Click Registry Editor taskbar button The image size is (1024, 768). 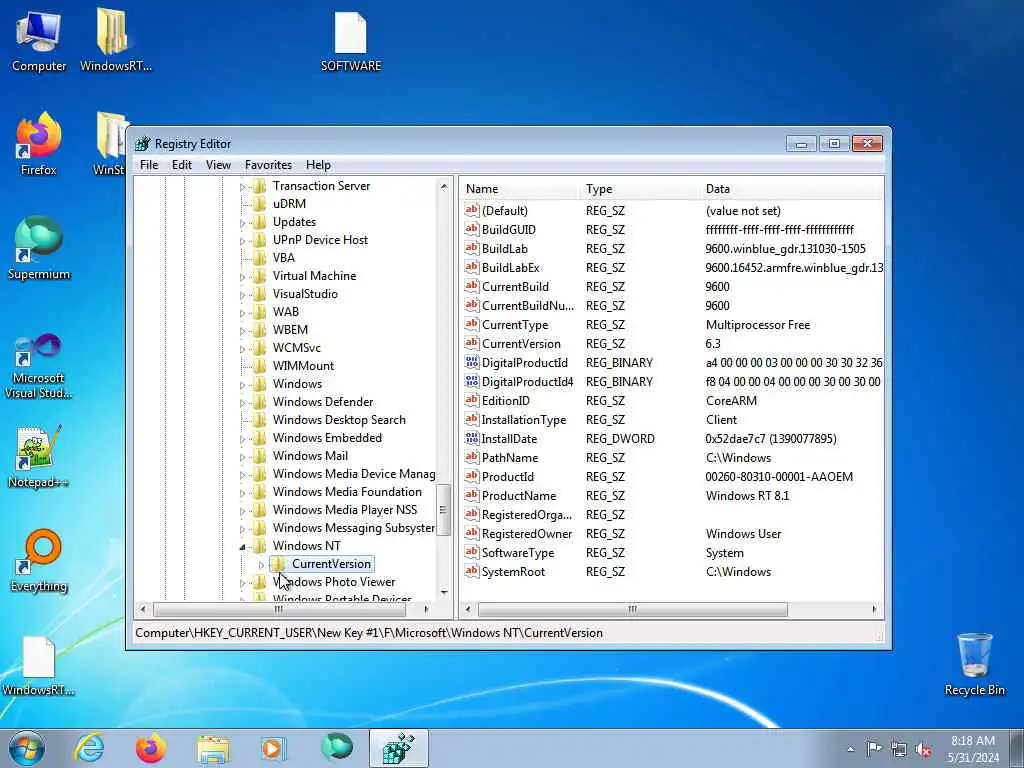click(398, 748)
